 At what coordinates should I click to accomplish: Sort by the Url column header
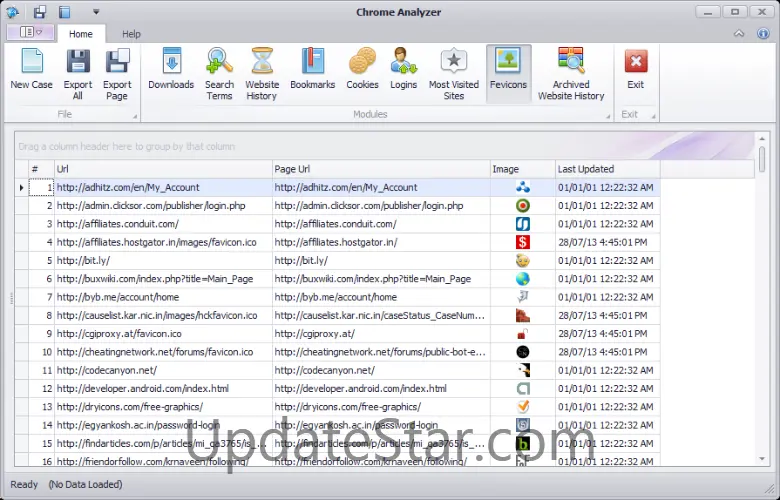[x=163, y=169]
